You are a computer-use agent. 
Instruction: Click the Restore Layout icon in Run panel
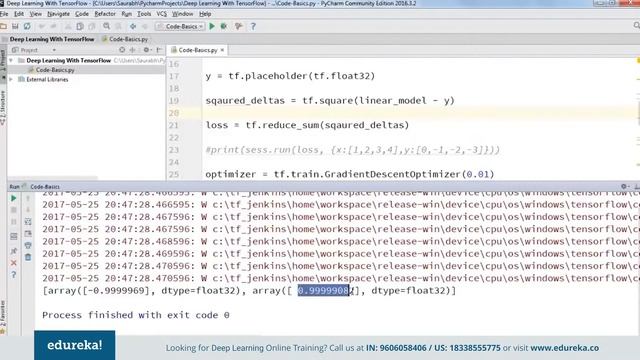13,236
